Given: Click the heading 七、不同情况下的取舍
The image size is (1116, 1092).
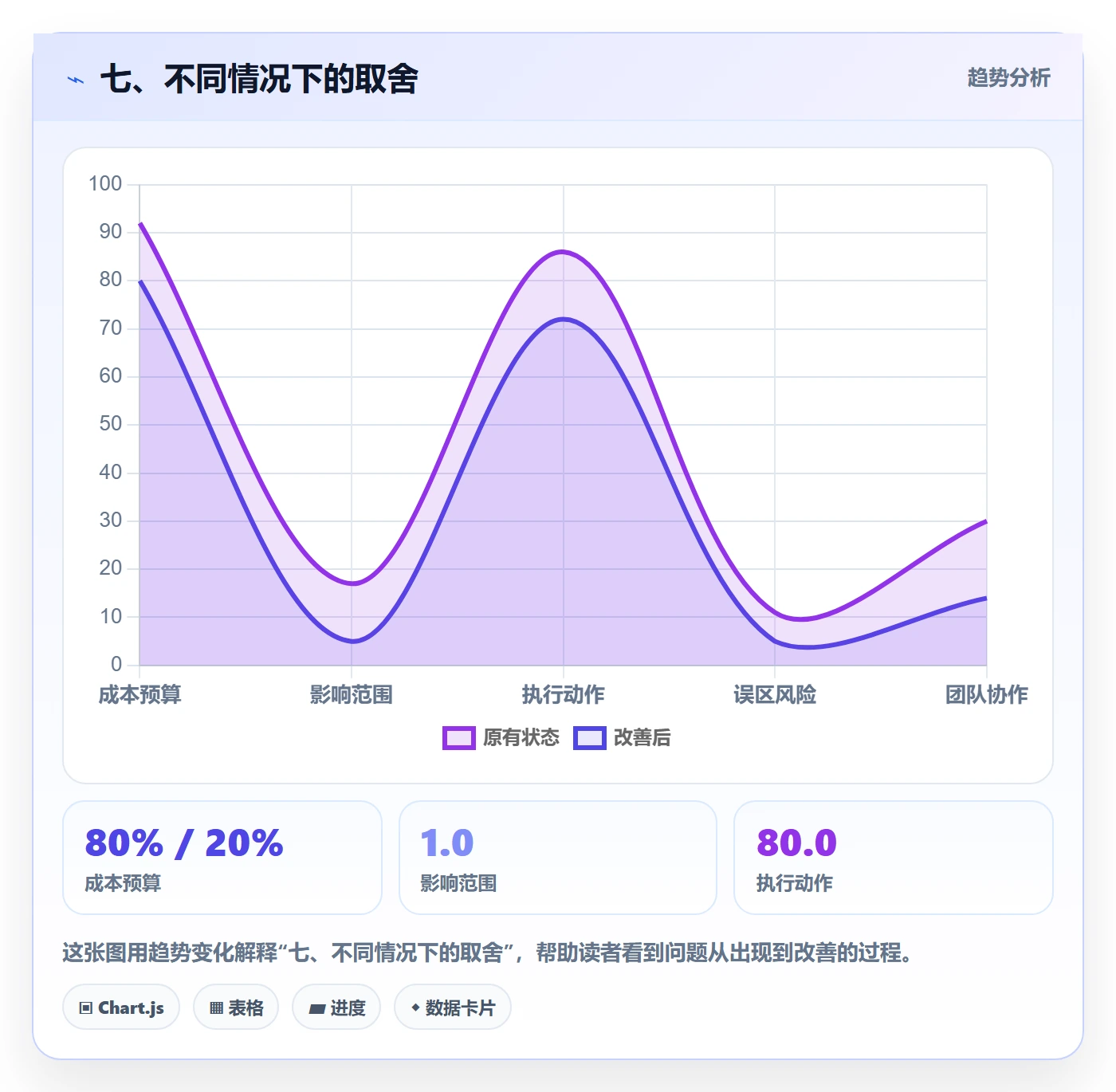Looking at the screenshot, I should click(x=259, y=79).
